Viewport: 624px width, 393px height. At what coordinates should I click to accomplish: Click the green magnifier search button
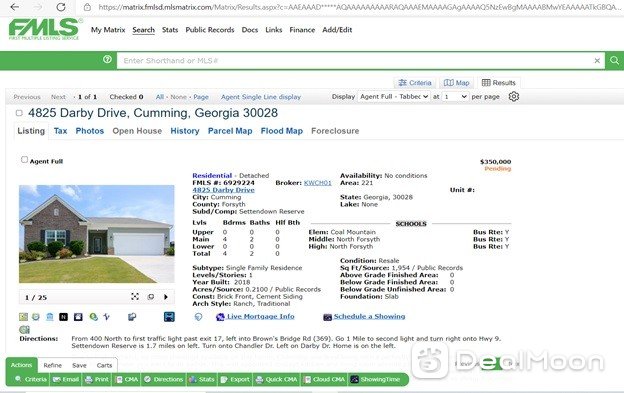[x=614, y=60]
